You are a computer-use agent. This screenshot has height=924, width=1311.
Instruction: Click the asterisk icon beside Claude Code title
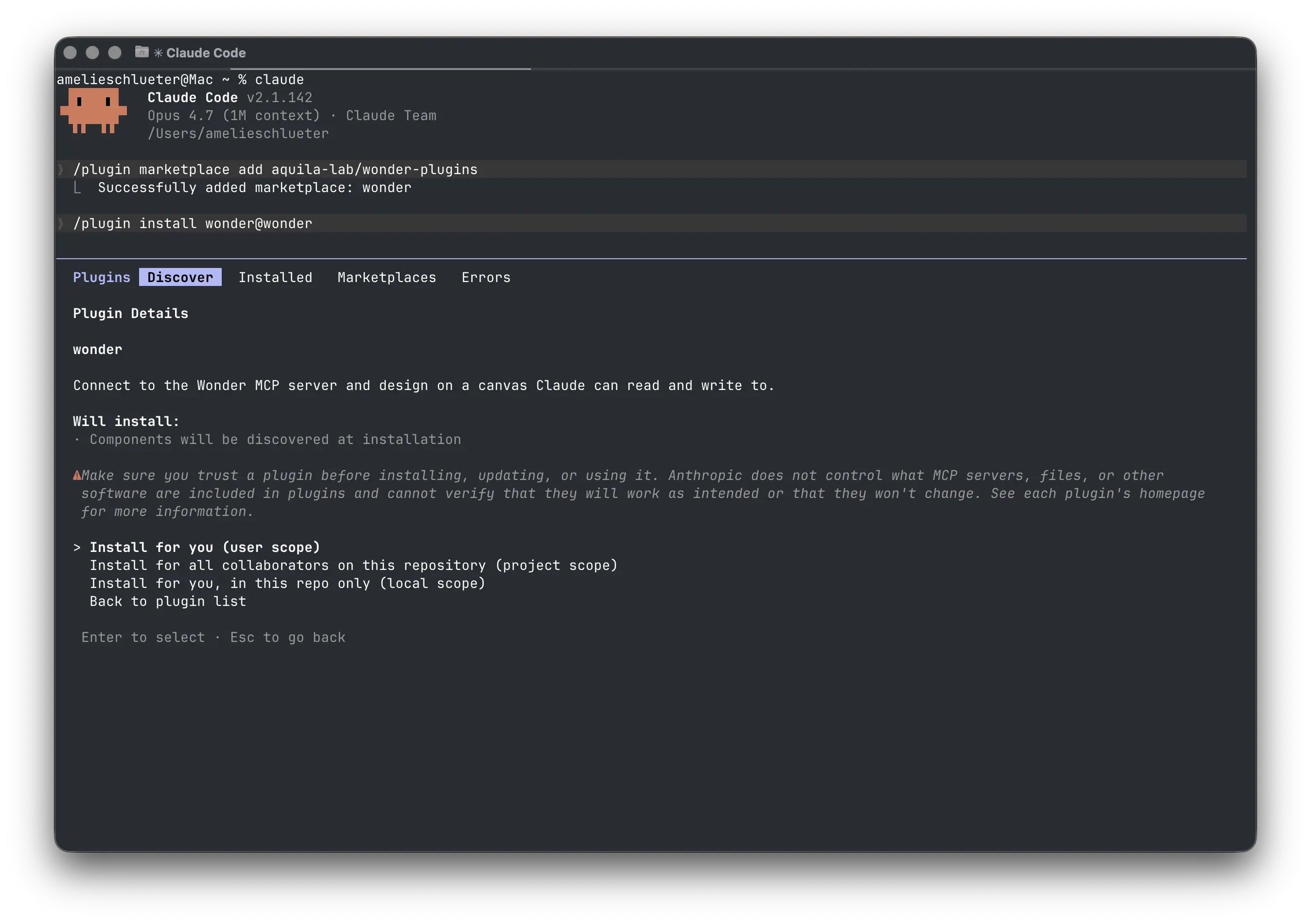(x=158, y=53)
